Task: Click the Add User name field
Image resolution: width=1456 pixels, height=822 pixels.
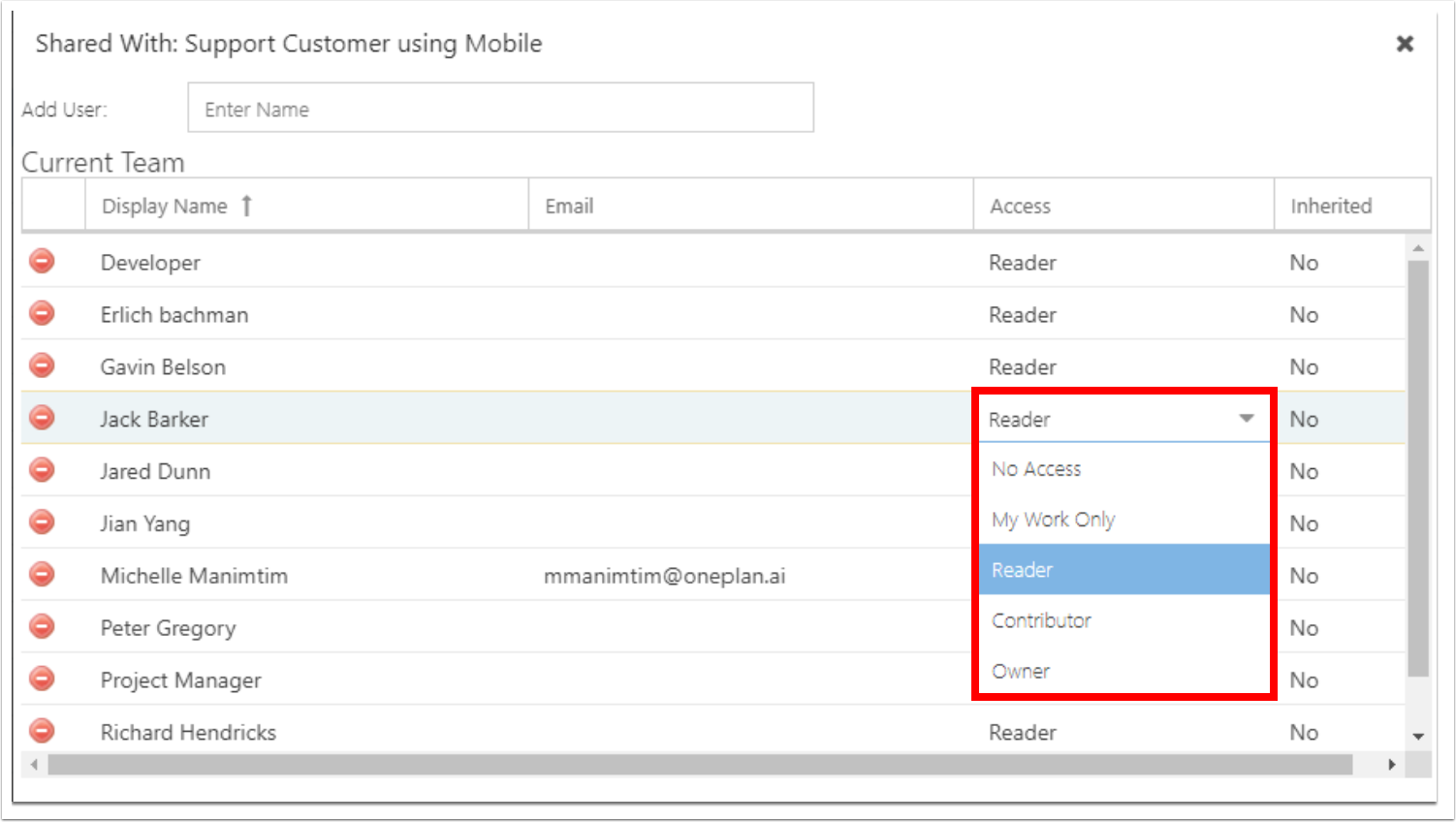Action: pos(500,108)
